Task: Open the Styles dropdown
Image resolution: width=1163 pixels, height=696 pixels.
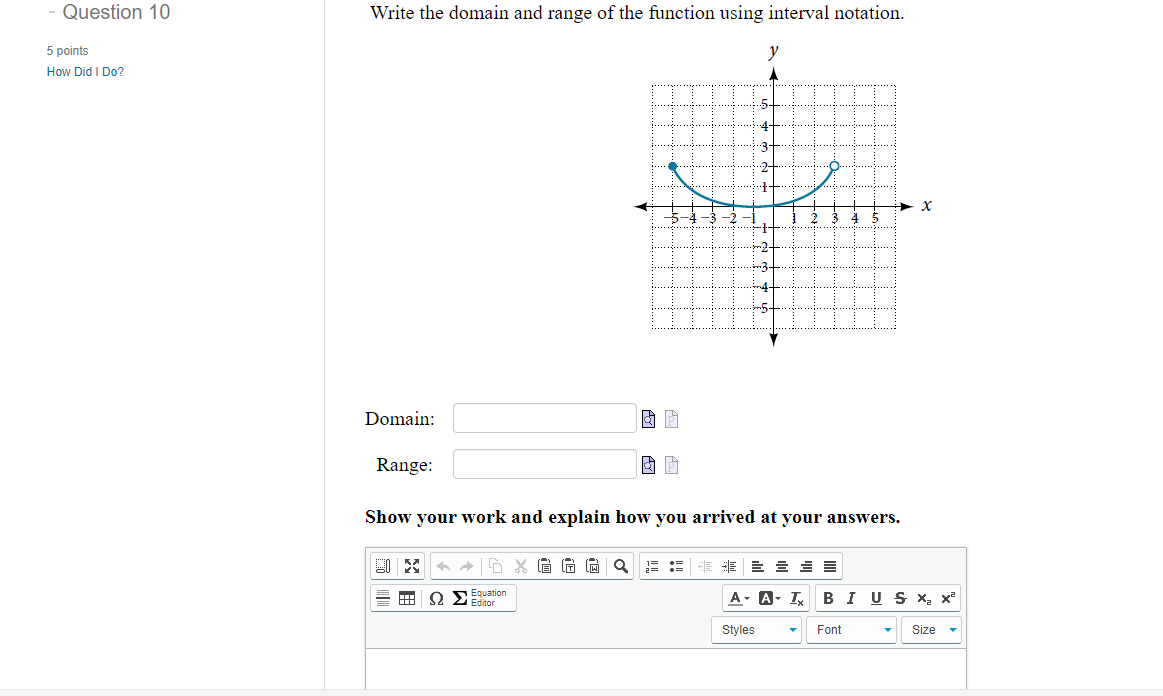Action: coord(755,630)
